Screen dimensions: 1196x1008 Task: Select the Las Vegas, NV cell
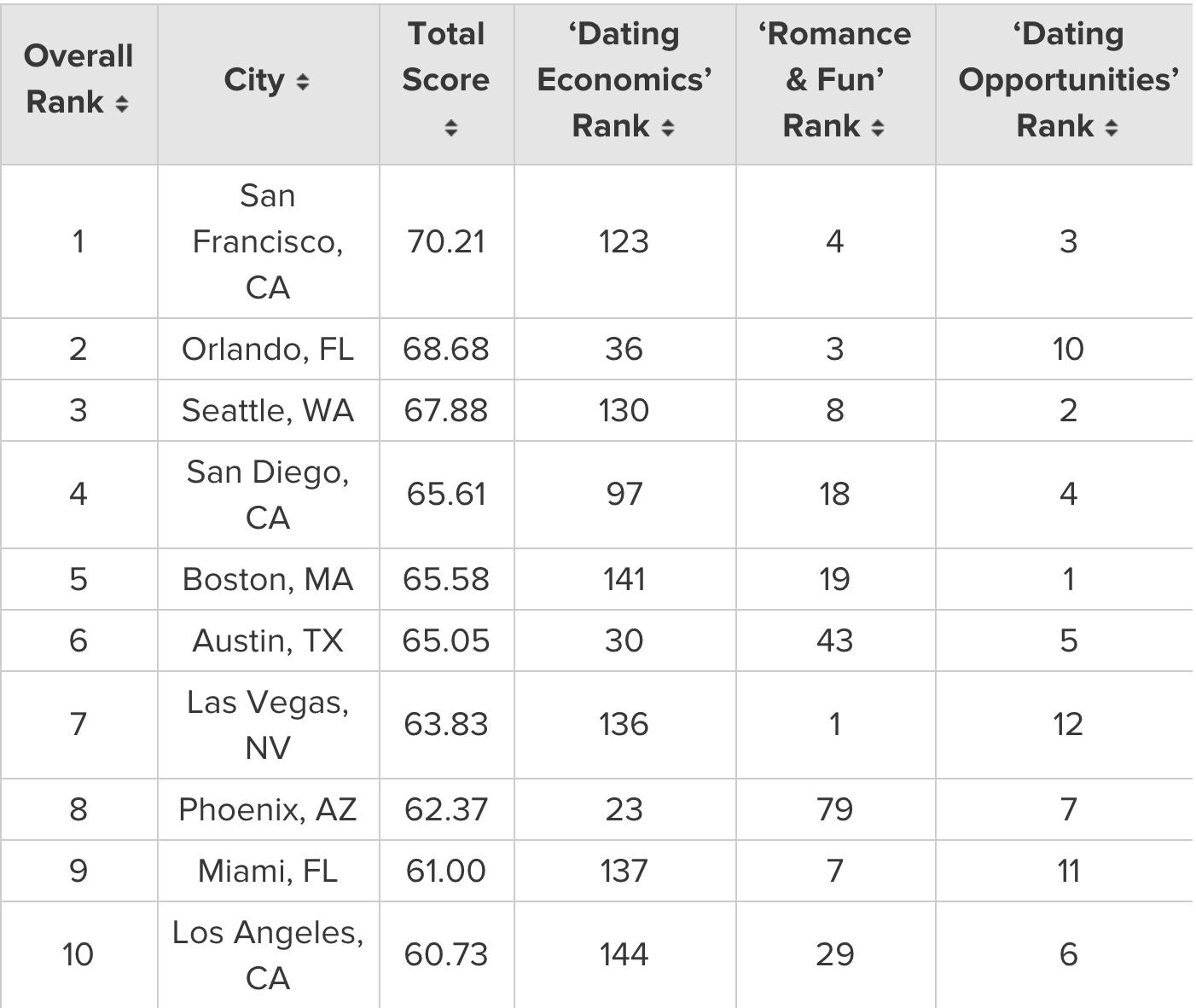(268, 724)
